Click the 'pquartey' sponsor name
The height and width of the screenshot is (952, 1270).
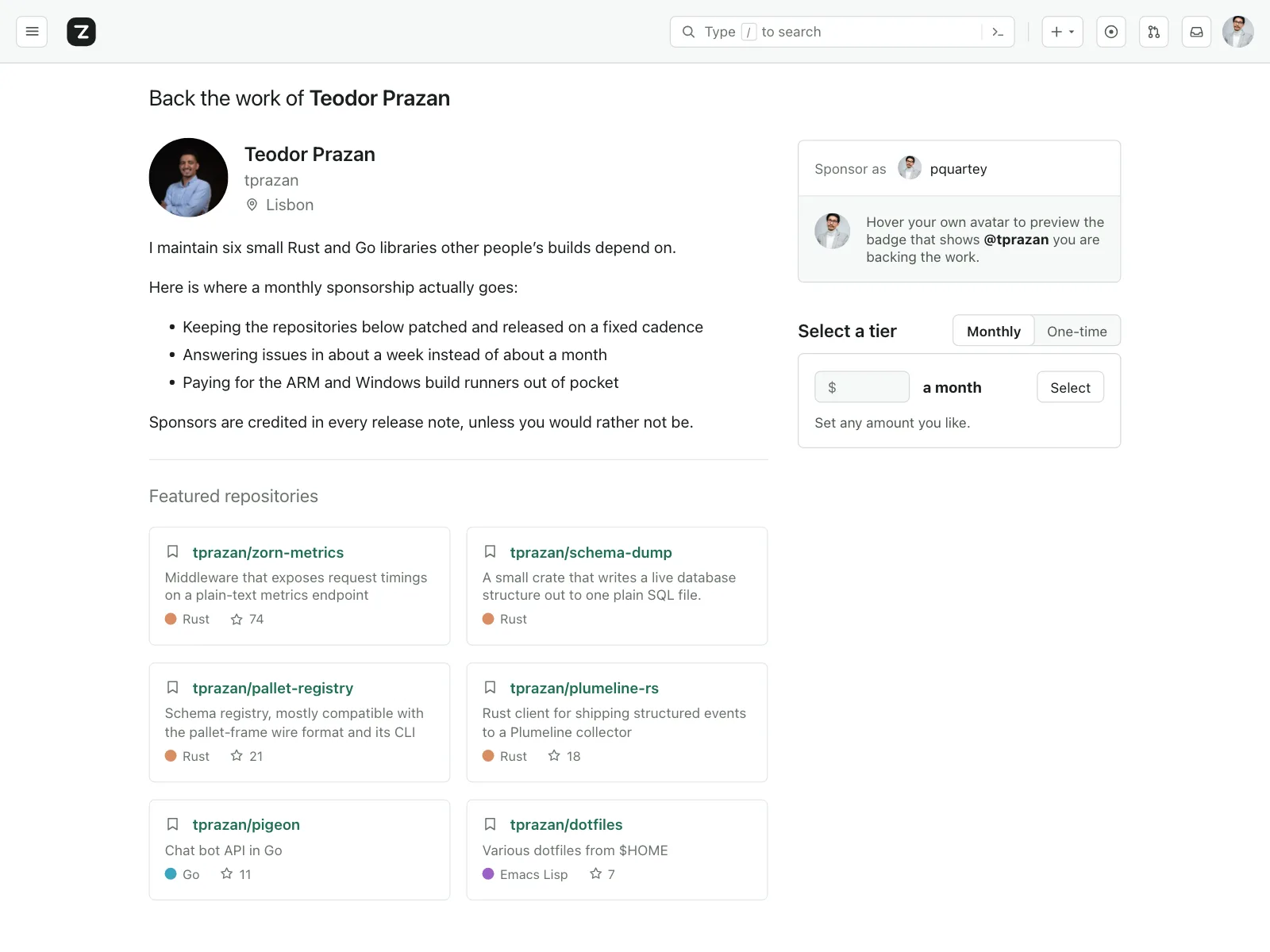tap(958, 169)
